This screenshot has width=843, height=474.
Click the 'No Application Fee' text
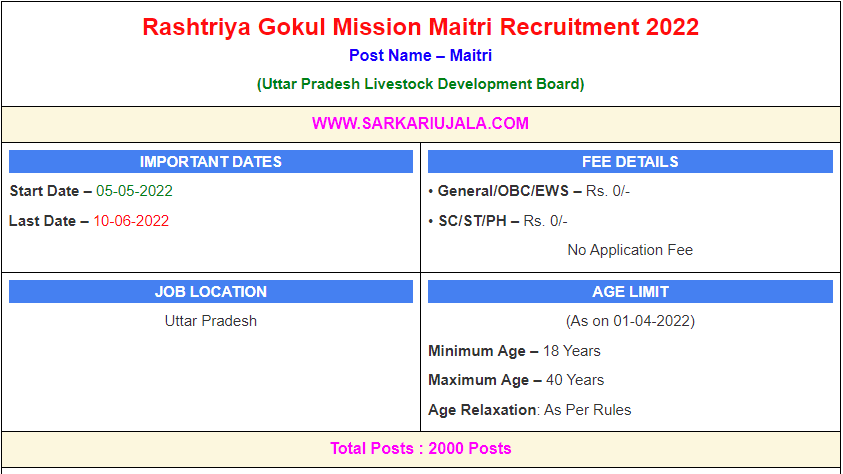click(x=630, y=250)
